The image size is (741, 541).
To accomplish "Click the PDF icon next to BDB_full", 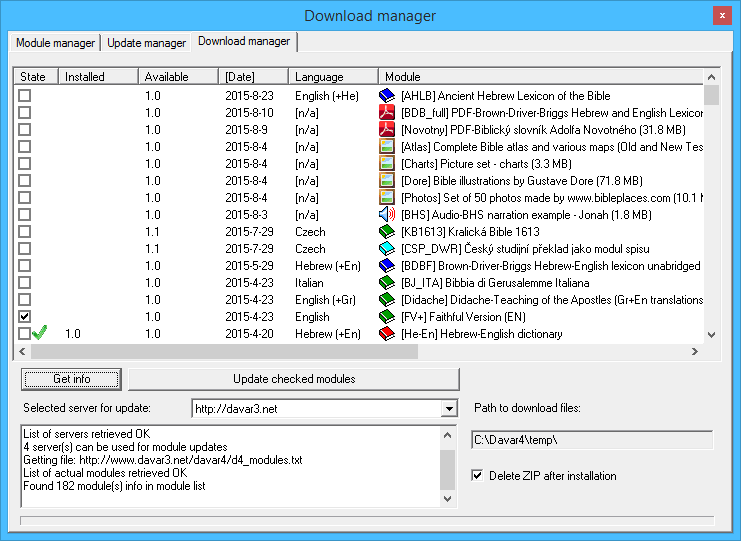I will point(387,113).
